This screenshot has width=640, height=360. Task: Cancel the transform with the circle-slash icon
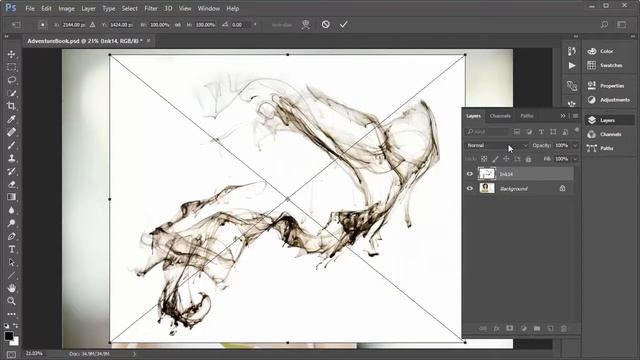(x=325, y=24)
